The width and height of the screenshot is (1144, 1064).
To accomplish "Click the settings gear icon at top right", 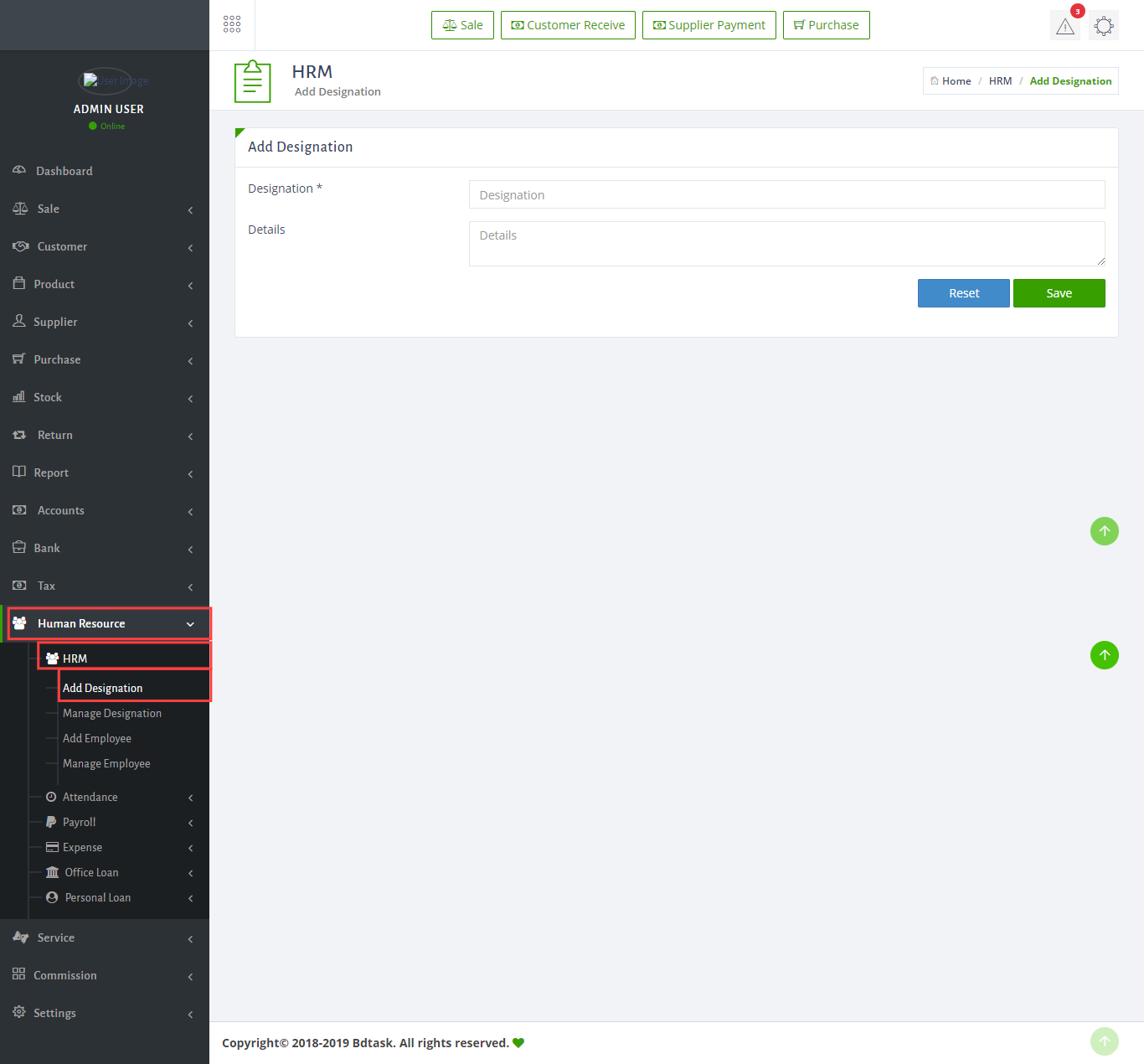I will click(1104, 26).
